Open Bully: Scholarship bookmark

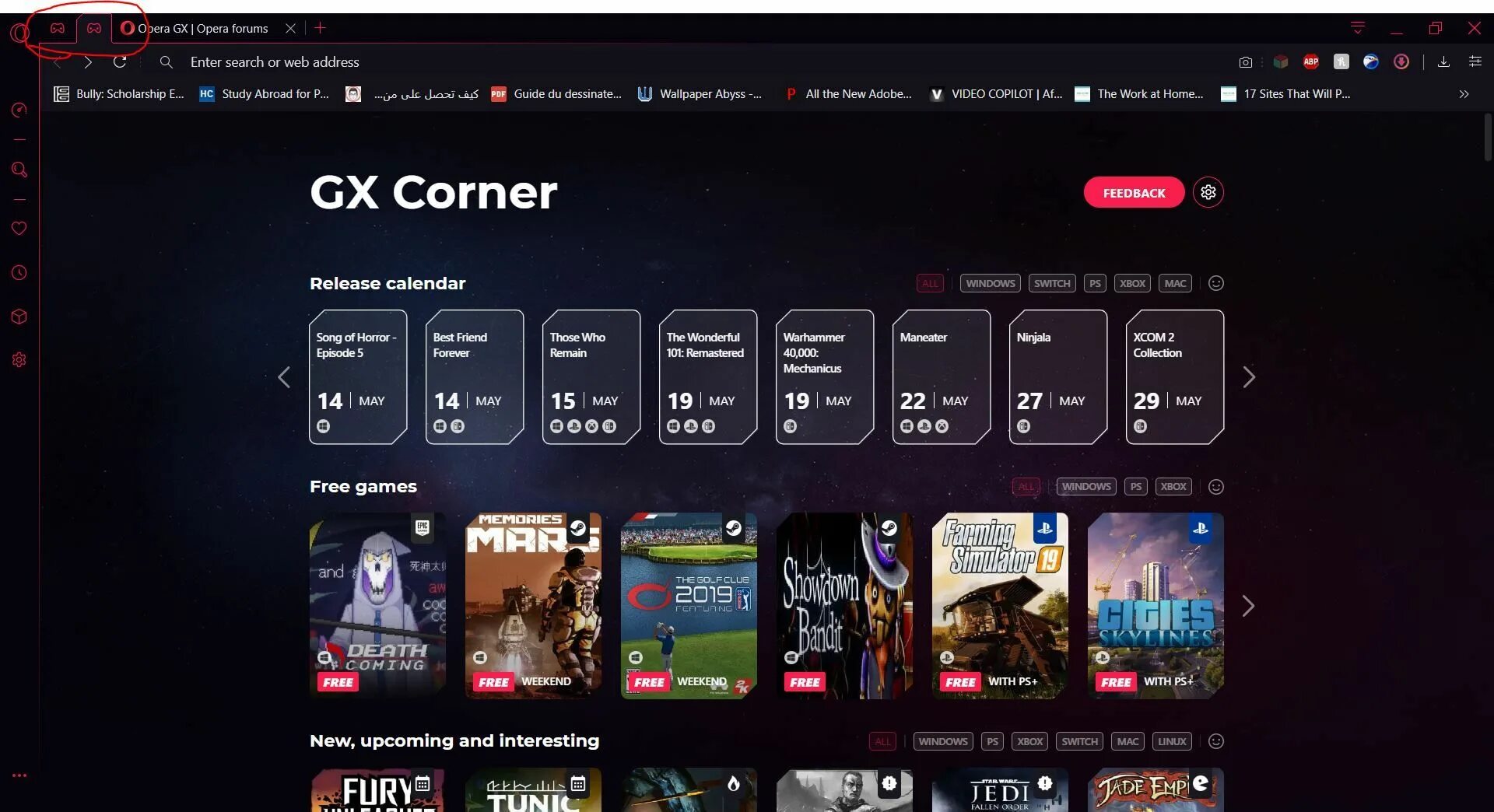point(119,94)
